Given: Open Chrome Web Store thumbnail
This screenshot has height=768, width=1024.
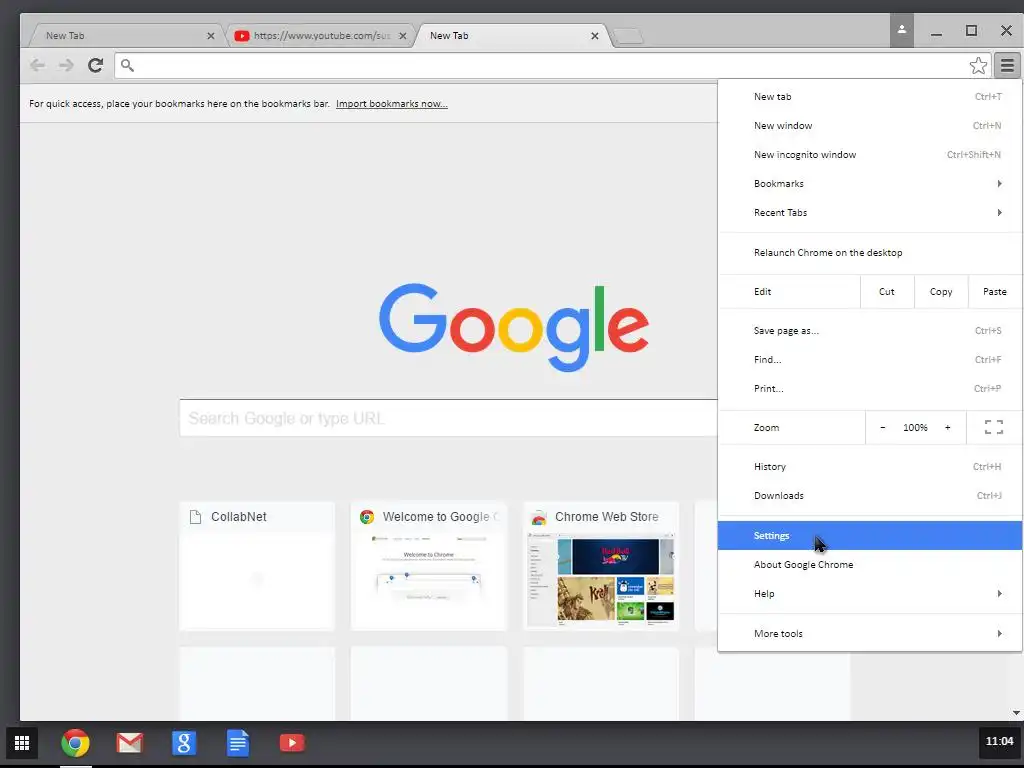Looking at the screenshot, I should click(x=601, y=566).
